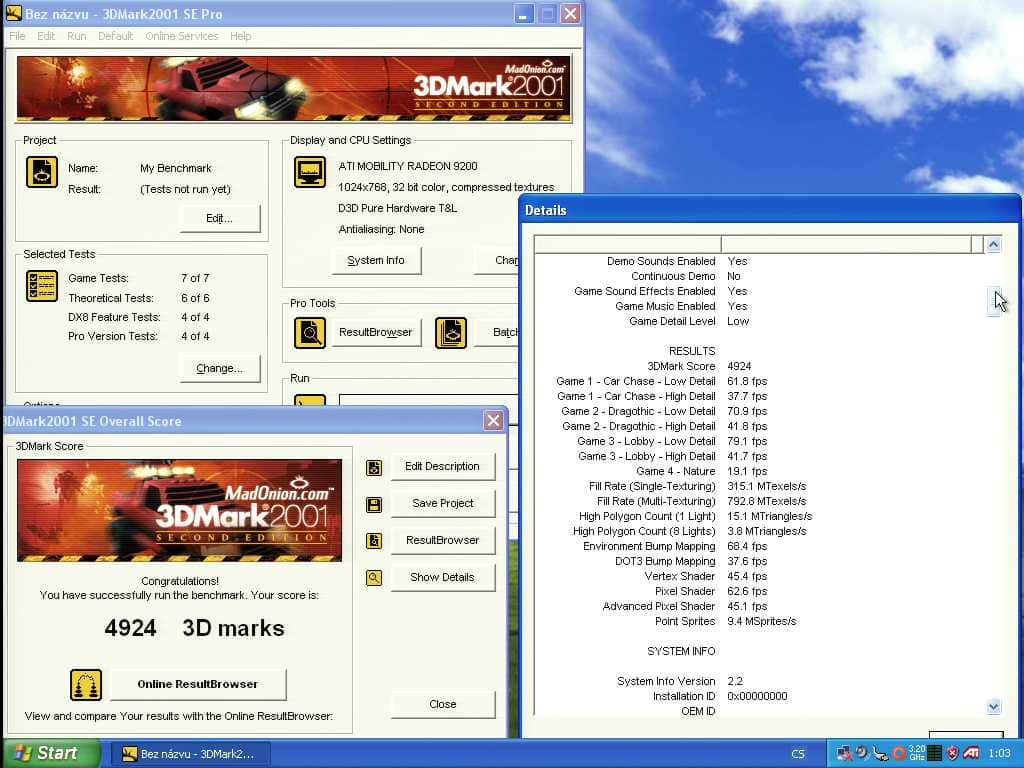The height and width of the screenshot is (768, 1024).
Task: Open the Online ResultBrowser
Action: coord(198,684)
